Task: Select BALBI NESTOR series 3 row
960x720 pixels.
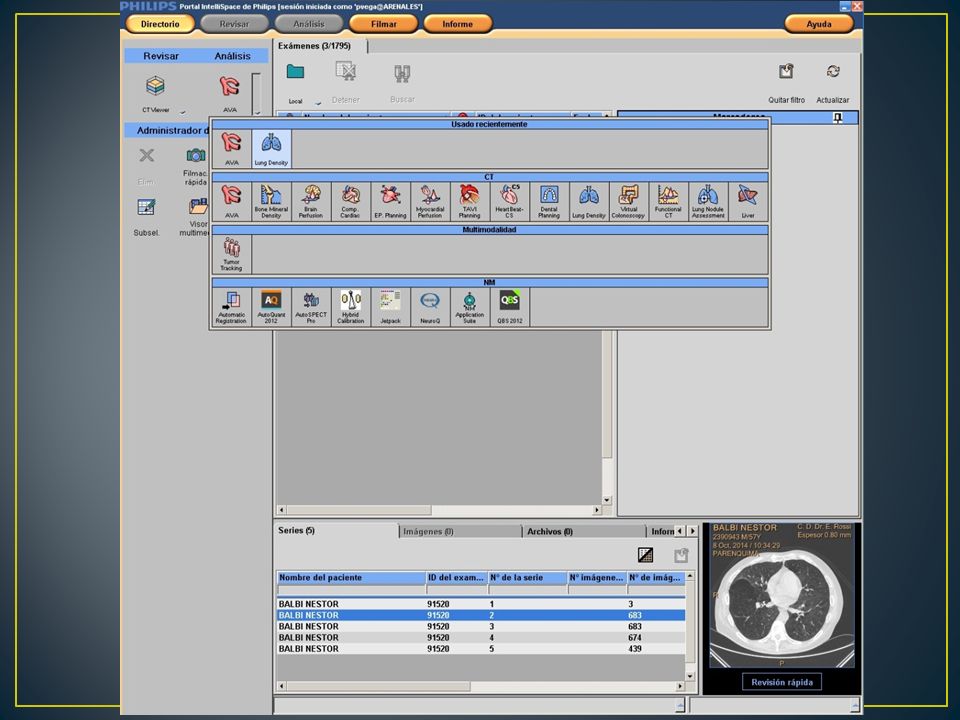Action: 481,626
